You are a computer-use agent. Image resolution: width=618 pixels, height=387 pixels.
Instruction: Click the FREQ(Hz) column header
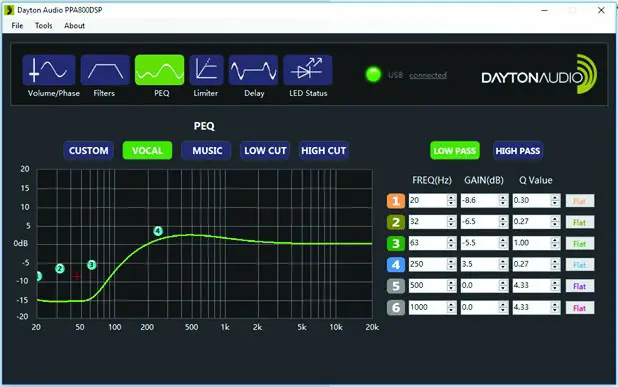pos(432,180)
